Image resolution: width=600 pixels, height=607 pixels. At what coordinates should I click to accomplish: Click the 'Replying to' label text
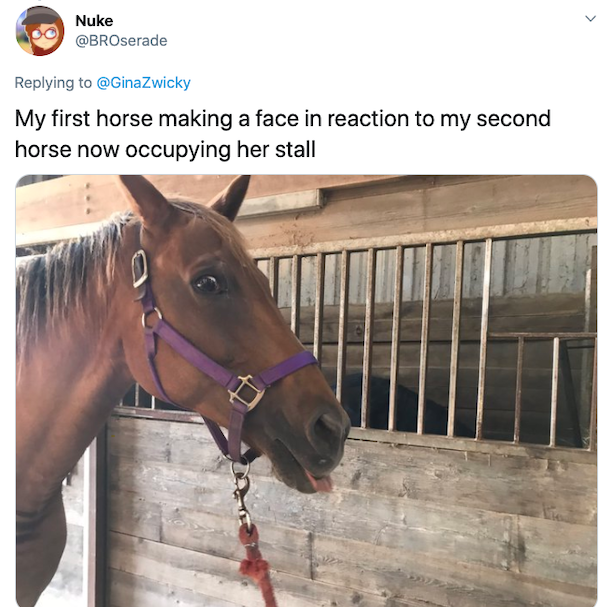click(x=53, y=83)
